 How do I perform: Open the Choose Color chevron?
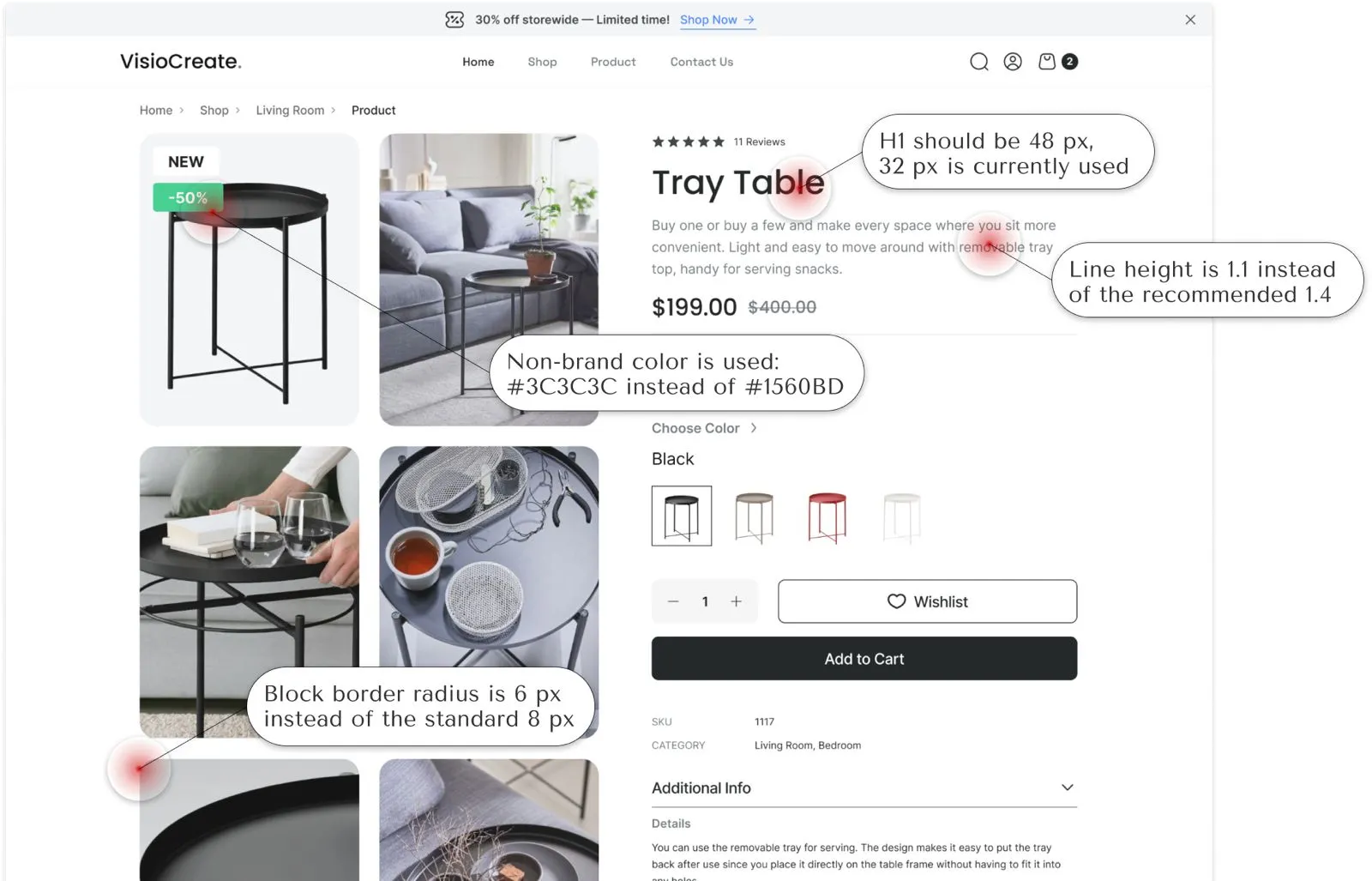tap(754, 428)
